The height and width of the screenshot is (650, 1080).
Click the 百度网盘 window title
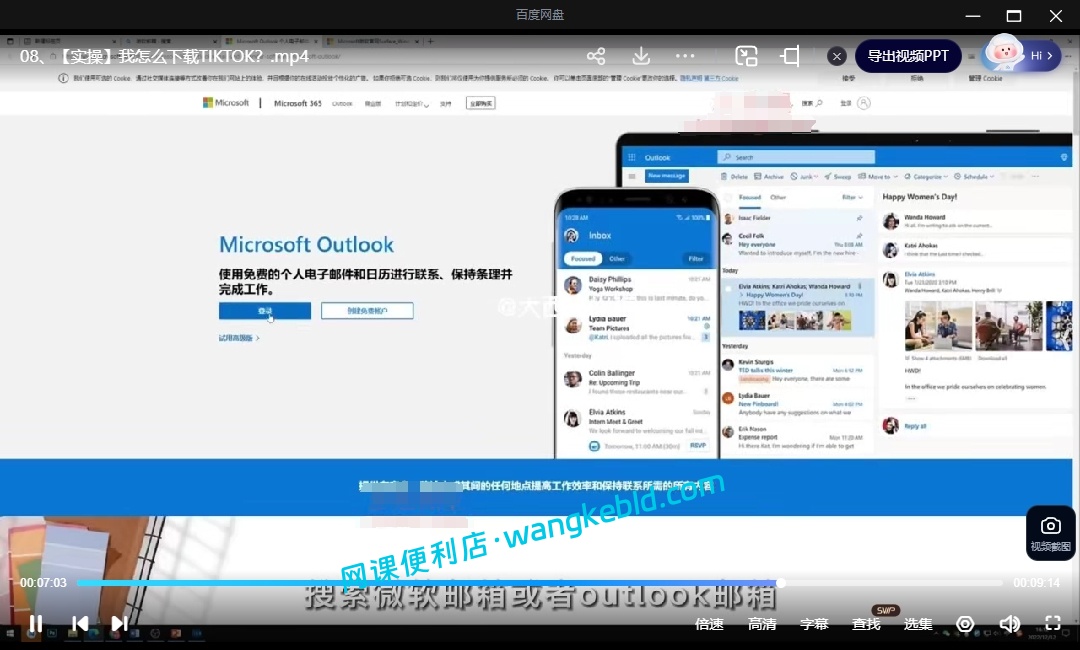(540, 14)
